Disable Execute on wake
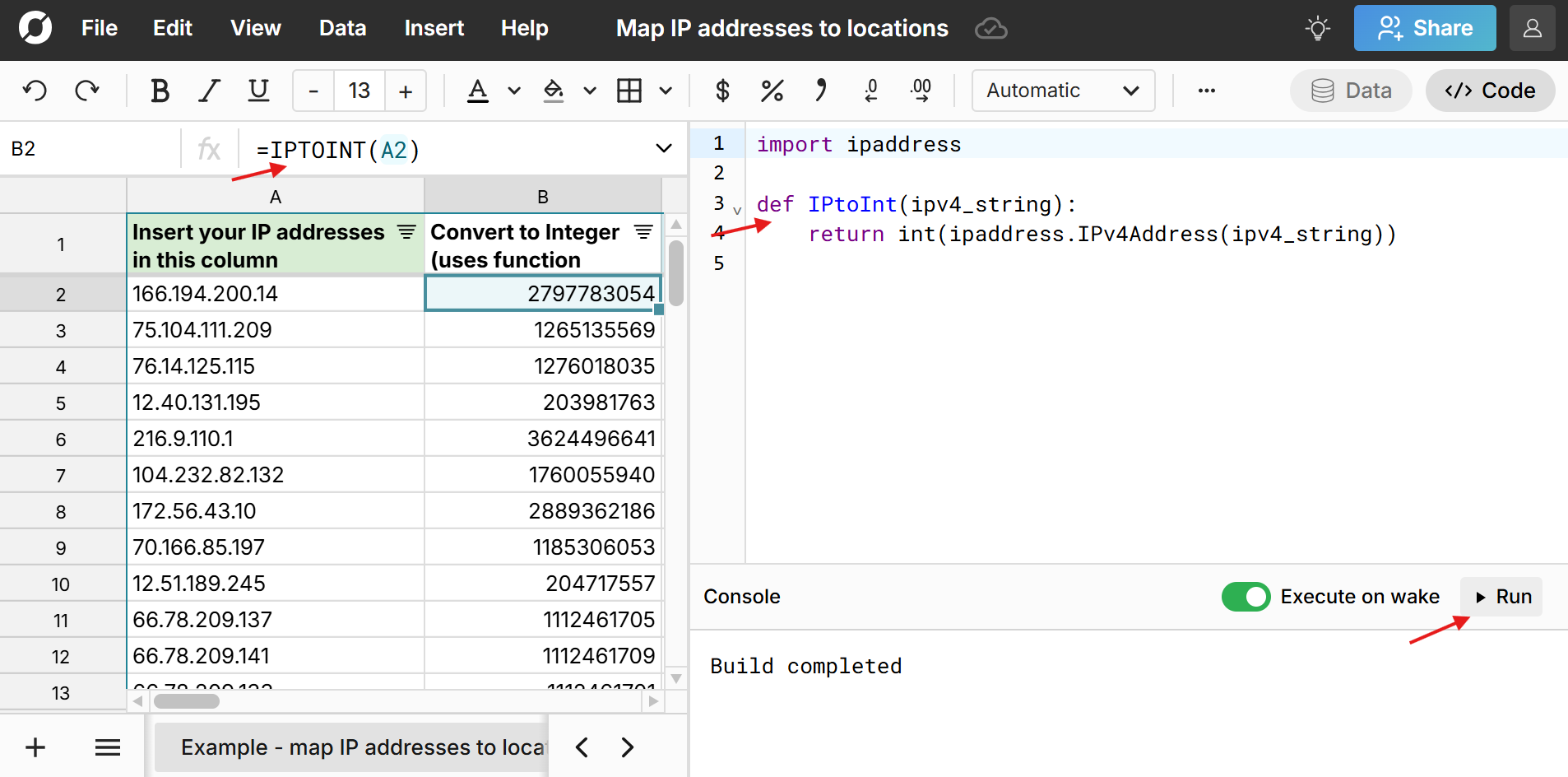This screenshot has height=777, width=1568. tap(1246, 597)
